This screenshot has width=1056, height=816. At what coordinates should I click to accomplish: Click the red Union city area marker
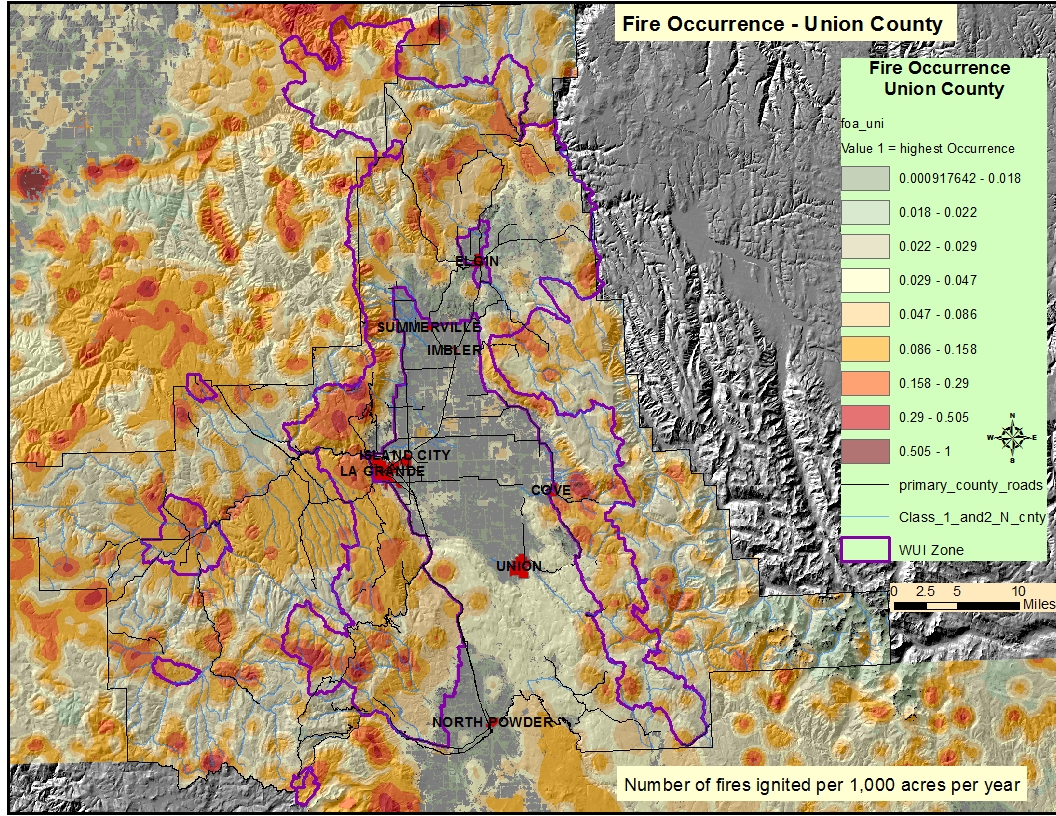519,566
